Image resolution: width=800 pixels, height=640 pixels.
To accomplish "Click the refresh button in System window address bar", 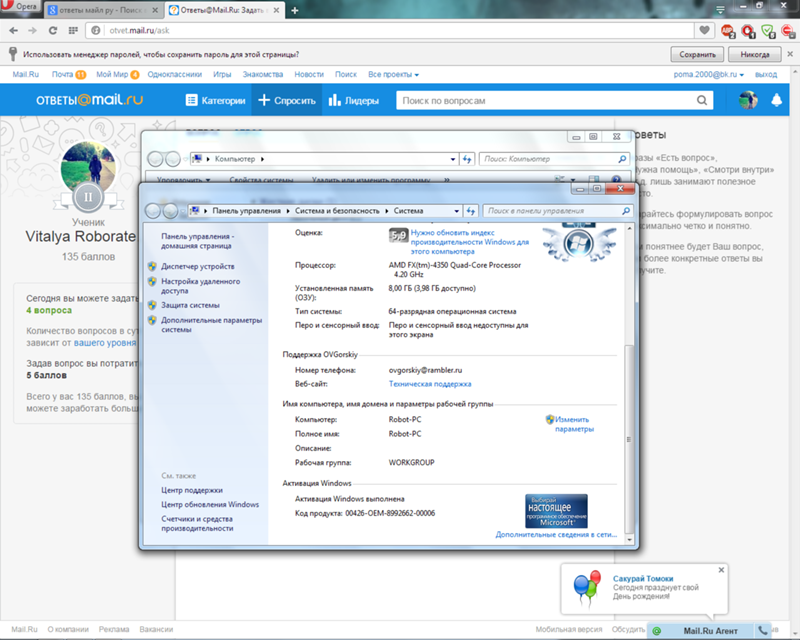I will [x=468, y=211].
